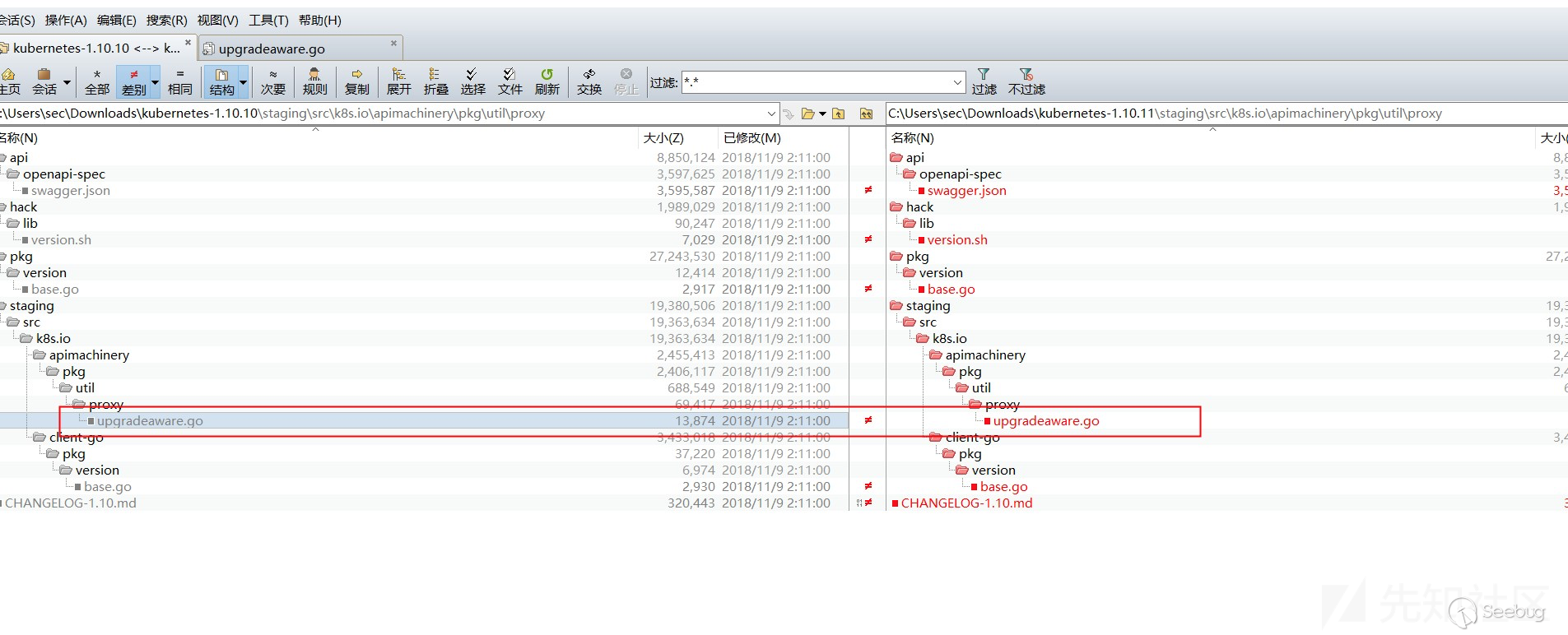Open the 会话 sessions button
Screen dimensions: 1568x635
(x=44, y=81)
